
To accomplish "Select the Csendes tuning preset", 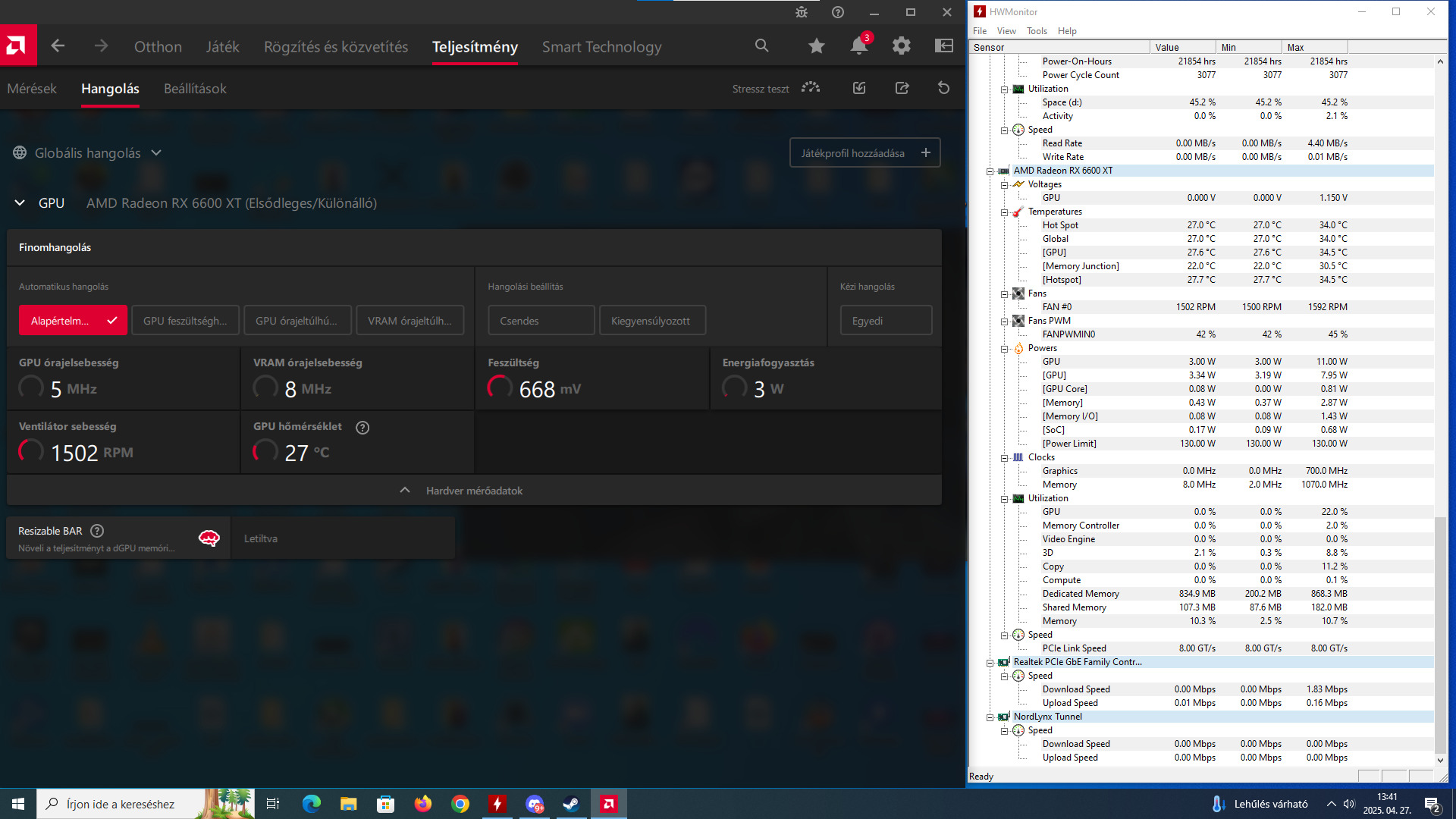I will tap(541, 321).
